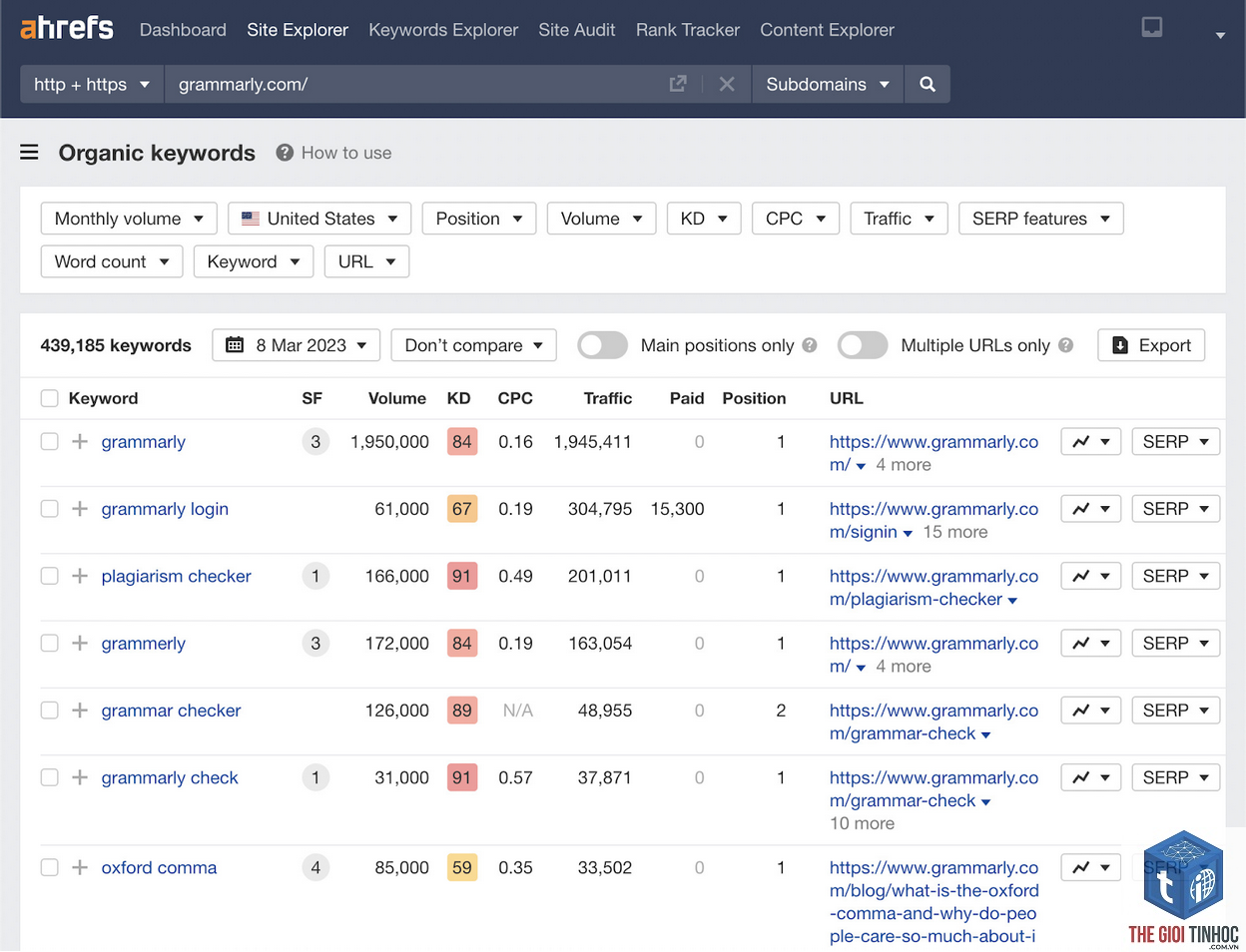The height and width of the screenshot is (952, 1246).
Task: Check the oxford comma row checkbox
Action: pyautogui.click(x=49, y=868)
